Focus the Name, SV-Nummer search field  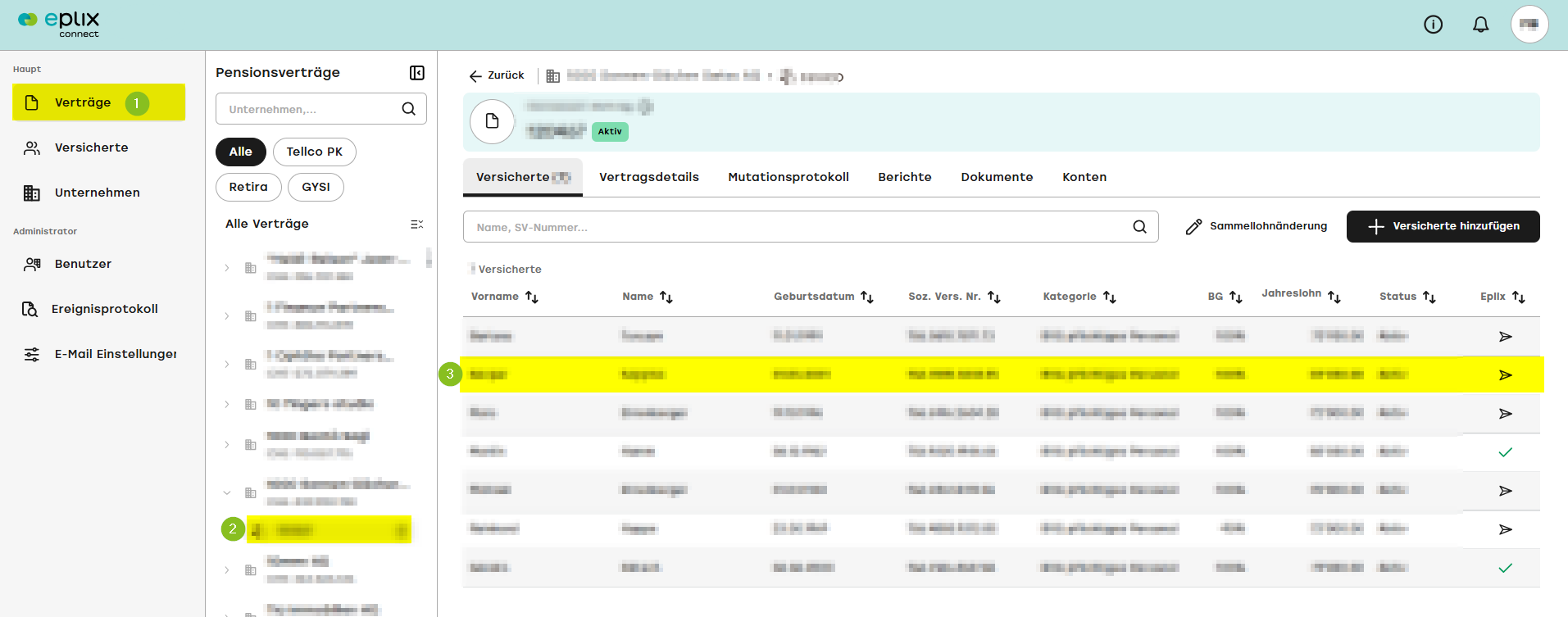pos(811,227)
